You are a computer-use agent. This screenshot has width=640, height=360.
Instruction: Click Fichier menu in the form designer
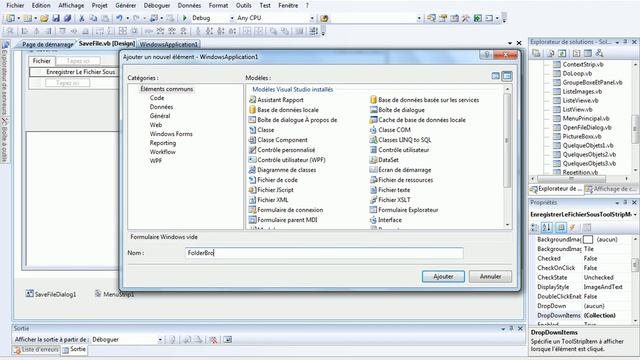coord(42,61)
